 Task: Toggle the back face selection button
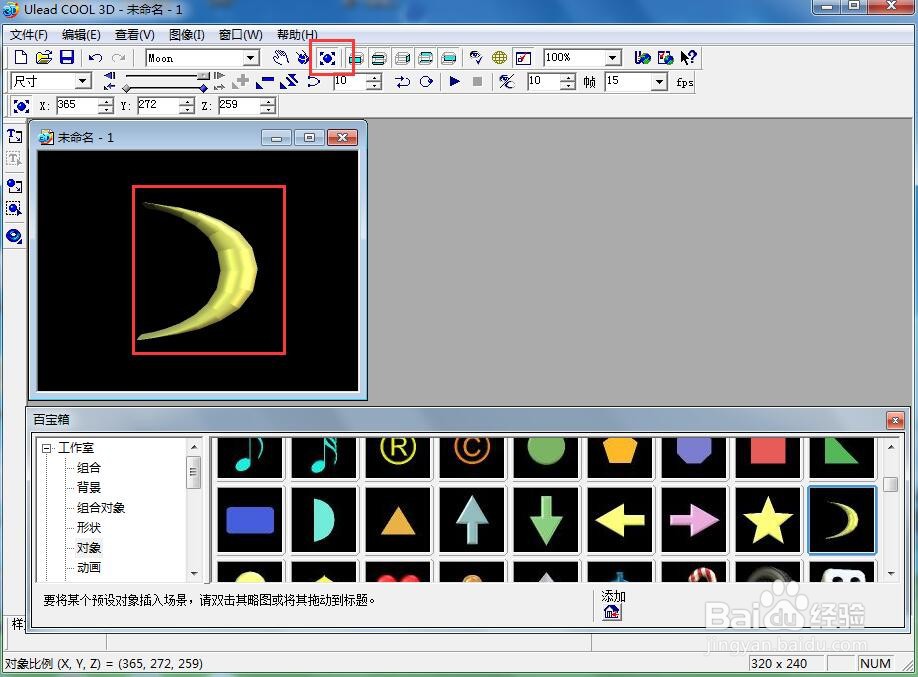pyautogui.click(x=449, y=57)
